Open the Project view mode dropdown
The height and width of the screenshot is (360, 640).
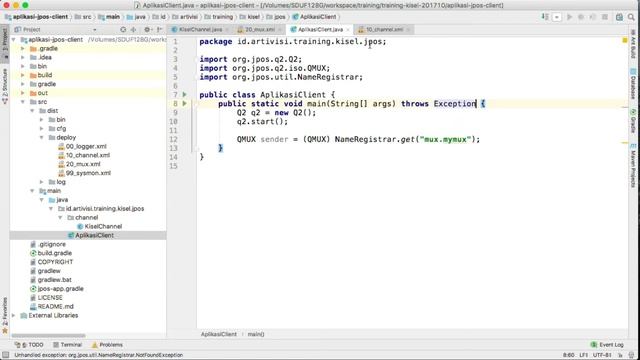95,30
